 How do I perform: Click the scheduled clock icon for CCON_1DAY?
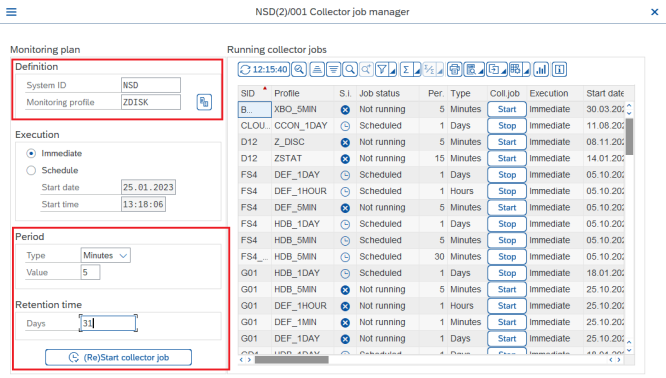[345, 126]
